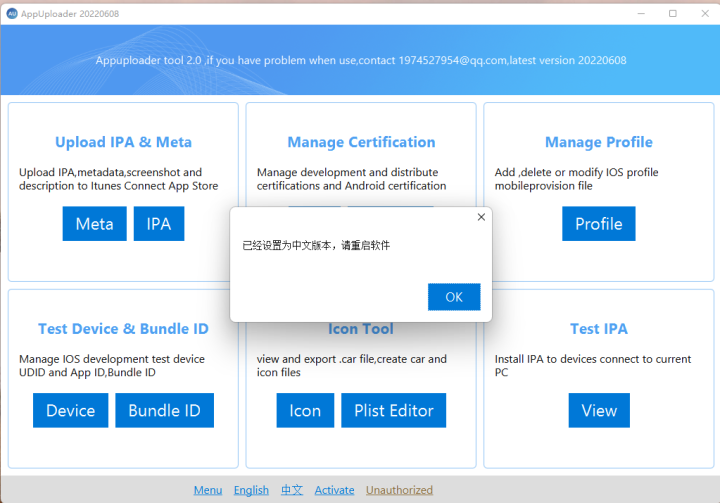The image size is (720, 503).
Task: Click the banner contact email text
Action: pos(453,60)
